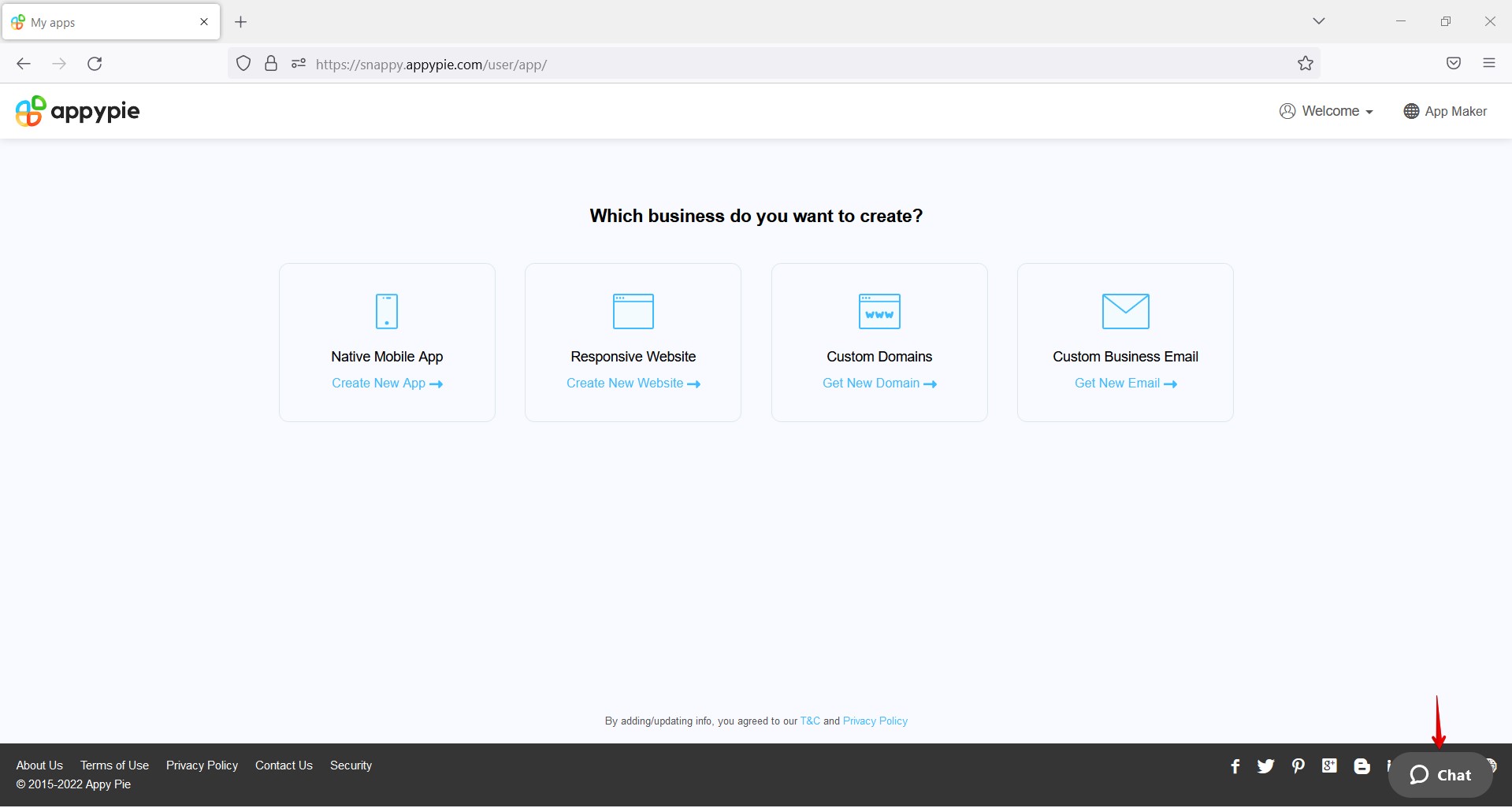Click the browser Back arrow
Screen dimensions: 1512x808
(24, 64)
